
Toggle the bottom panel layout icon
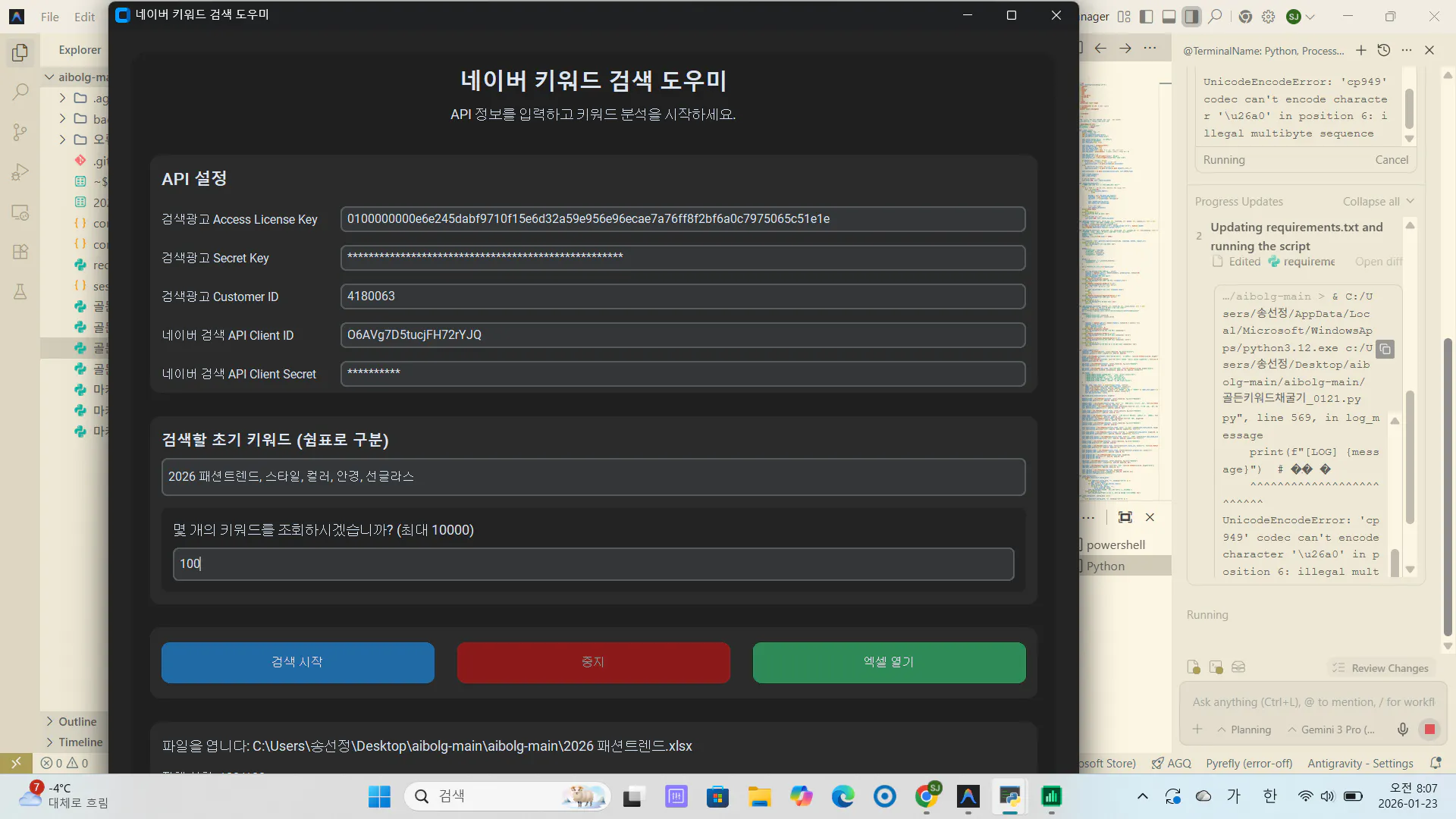tap(1169, 17)
